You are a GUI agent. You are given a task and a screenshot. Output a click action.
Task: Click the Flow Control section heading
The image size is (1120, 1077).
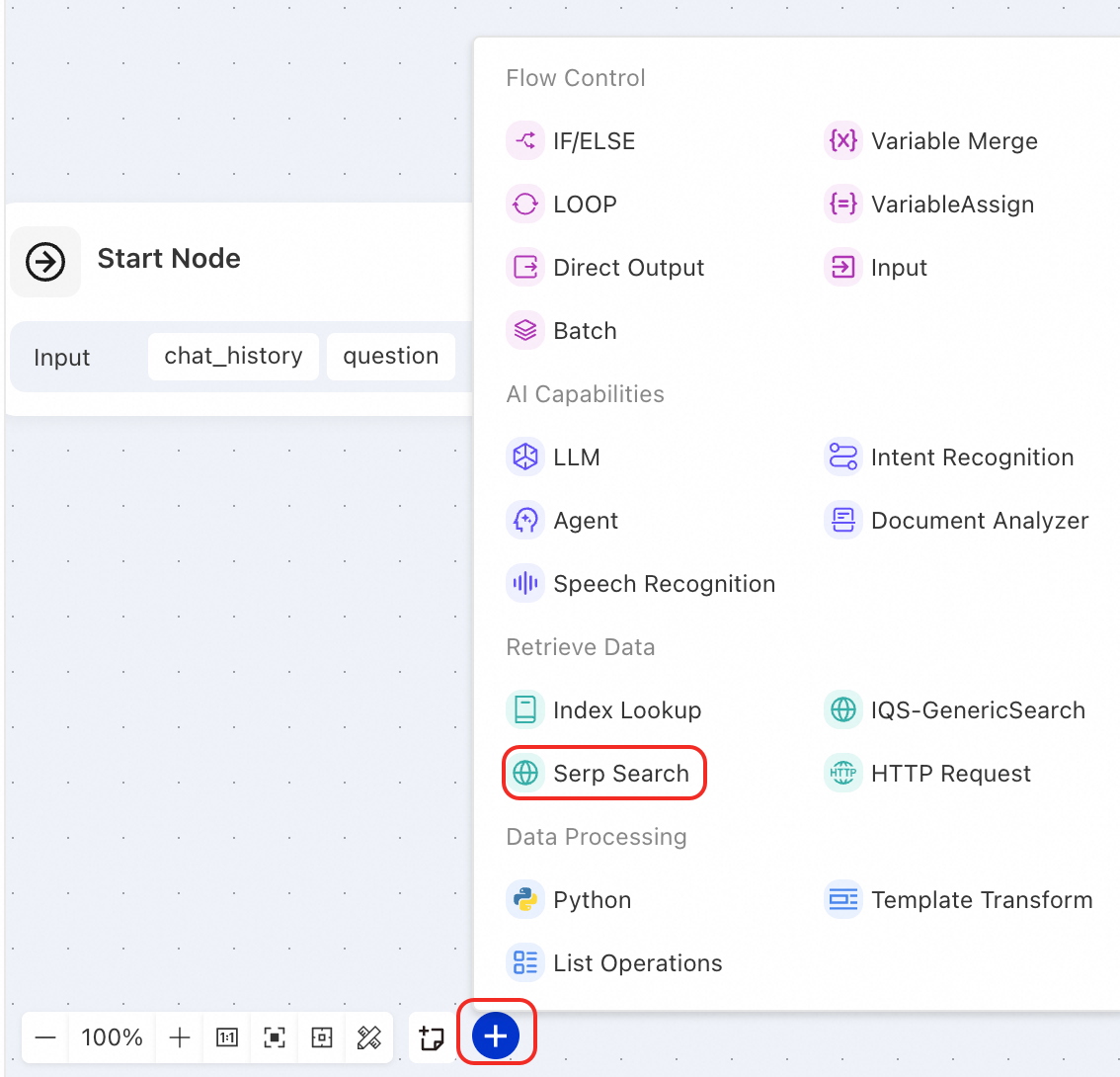coord(576,78)
